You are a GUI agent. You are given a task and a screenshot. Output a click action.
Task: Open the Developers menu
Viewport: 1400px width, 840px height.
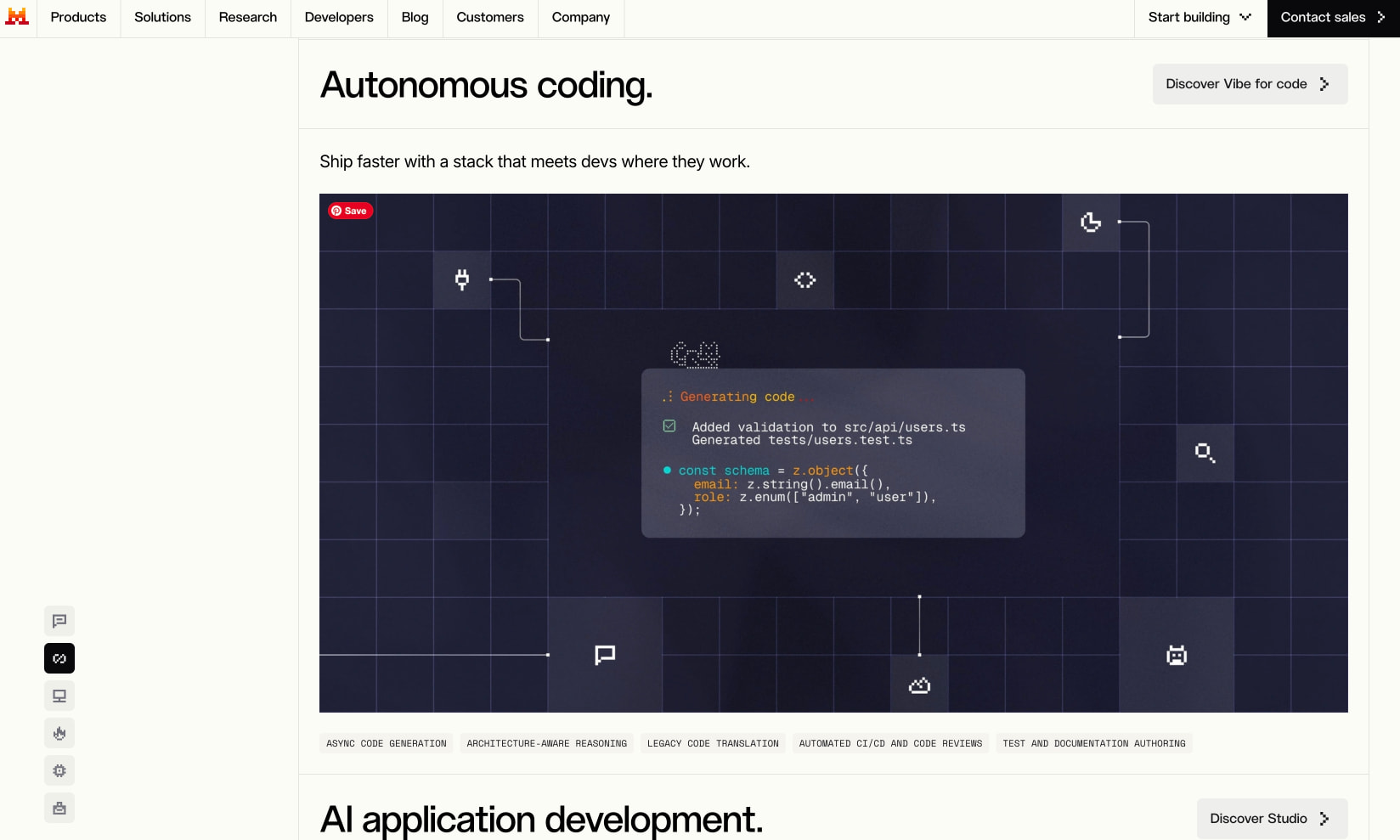click(x=339, y=18)
